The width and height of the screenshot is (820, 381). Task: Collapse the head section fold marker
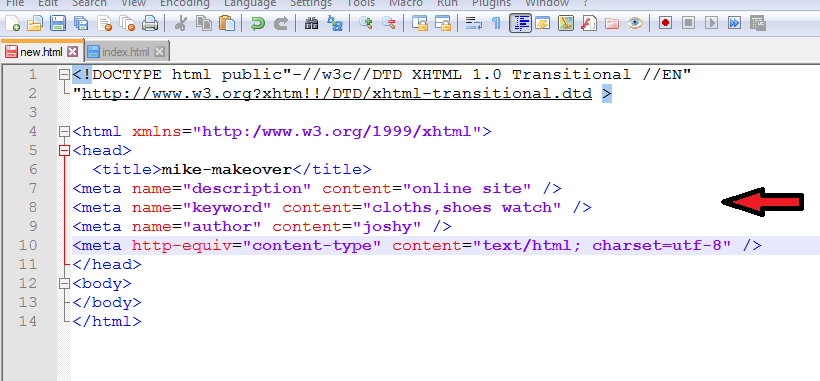64,151
